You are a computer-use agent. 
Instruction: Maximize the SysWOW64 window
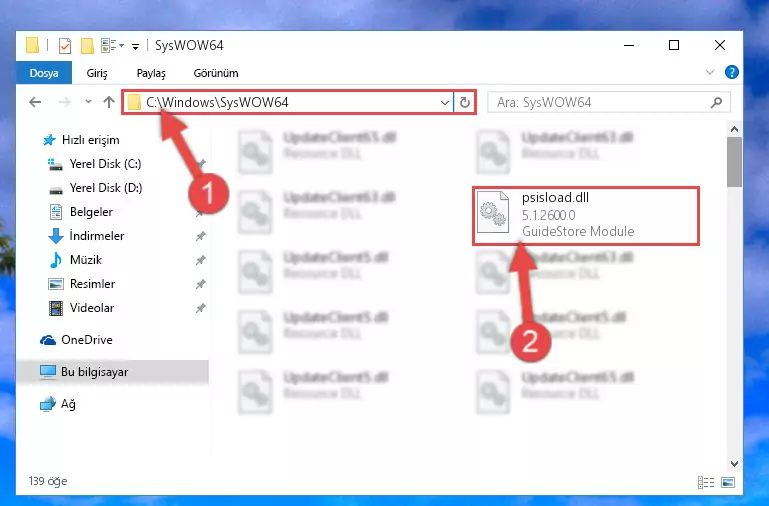point(674,45)
